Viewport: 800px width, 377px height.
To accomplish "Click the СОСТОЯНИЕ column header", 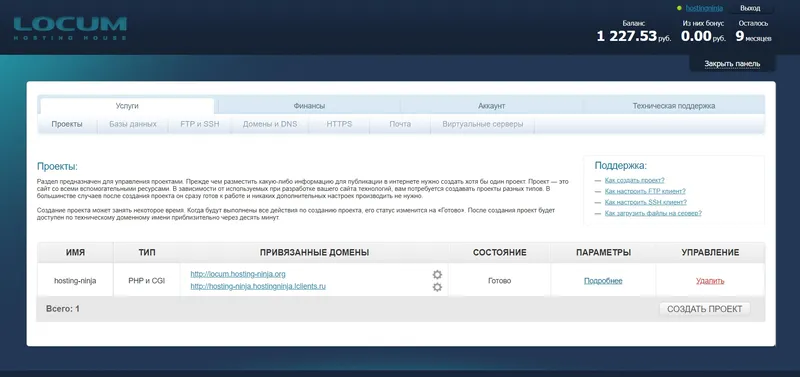I will pyautogui.click(x=499, y=253).
